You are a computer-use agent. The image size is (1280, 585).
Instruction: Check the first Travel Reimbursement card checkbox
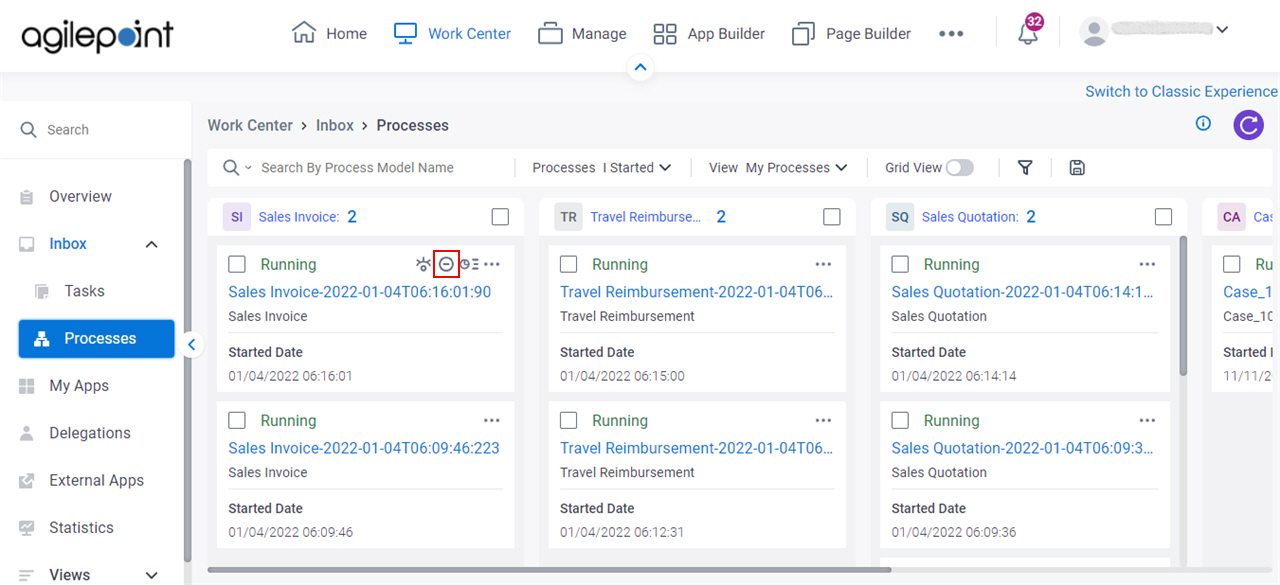click(x=568, y=264)
